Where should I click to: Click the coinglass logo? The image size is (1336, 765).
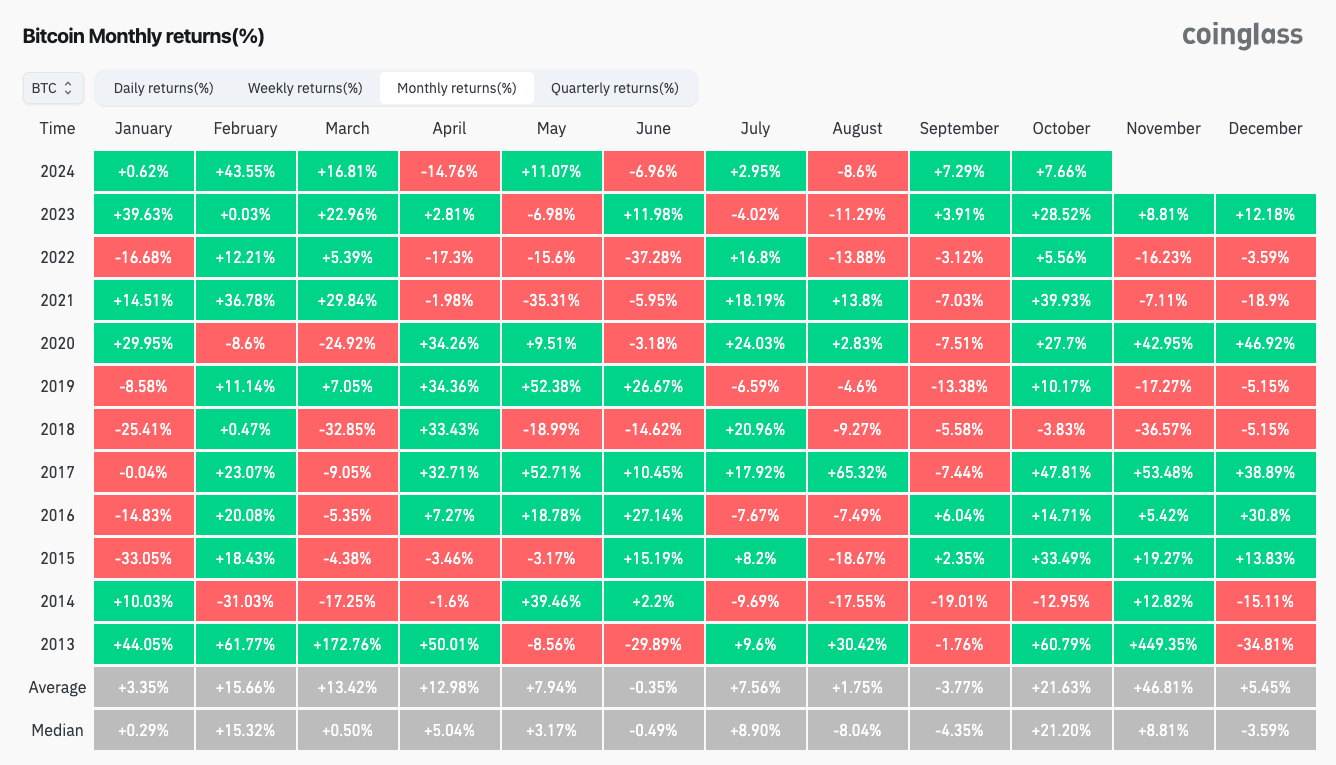pos(1242,35)
